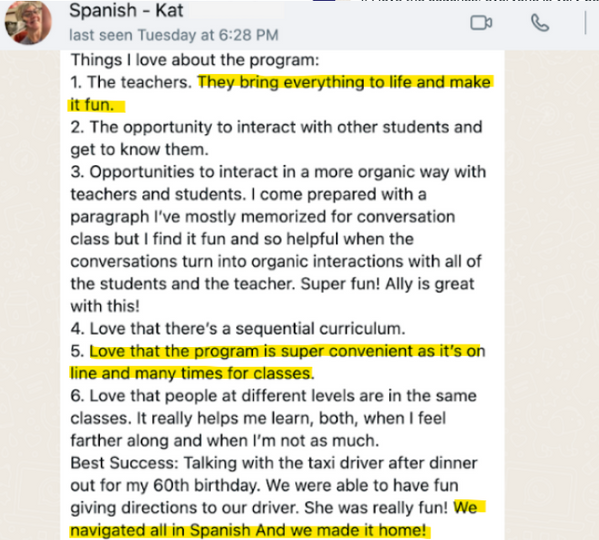599x540 pixels.
Task: Open contact info for Spanish - Kat
Action: click(126, 10)
